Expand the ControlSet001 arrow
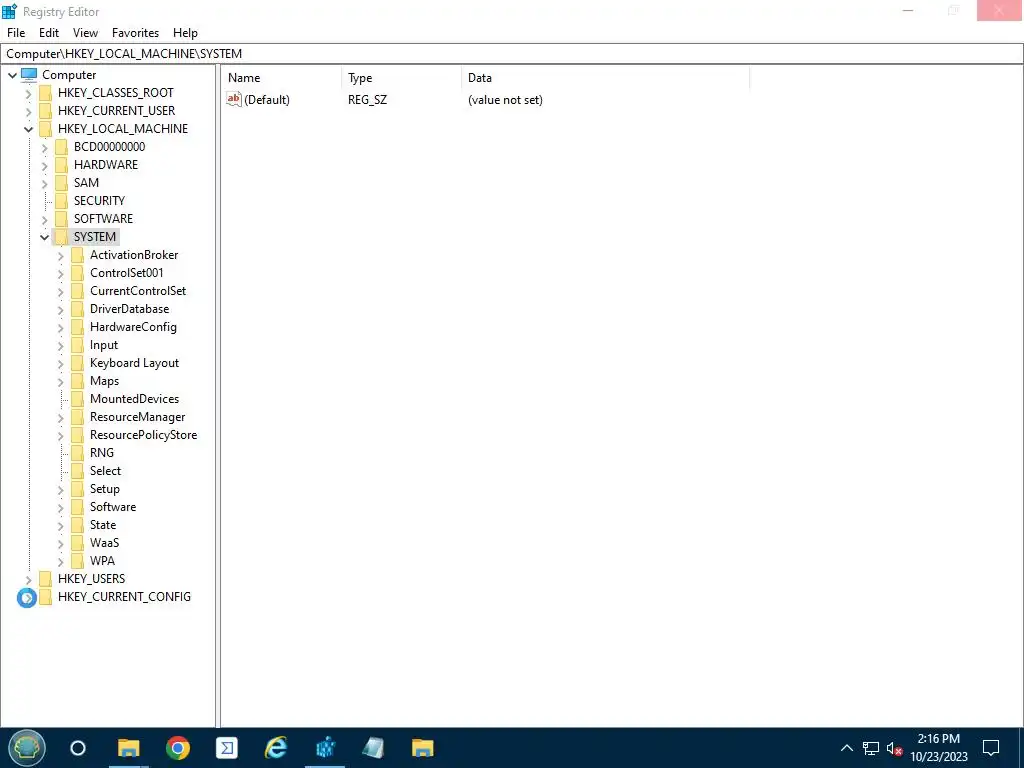Image resolution: width=1024 pixels, height=768 pixels. point(61,274)
